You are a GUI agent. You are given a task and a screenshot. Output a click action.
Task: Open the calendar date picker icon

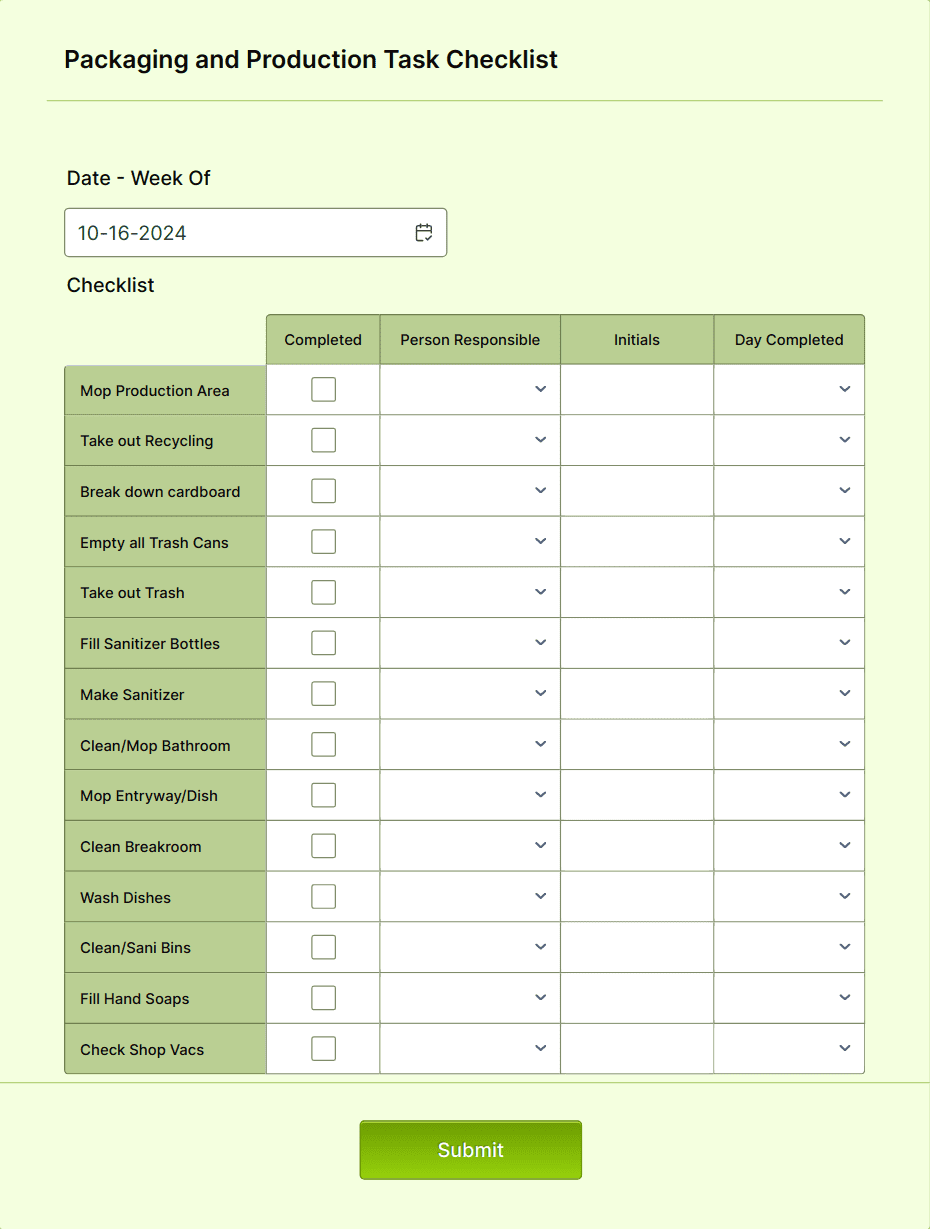point(423,232)
